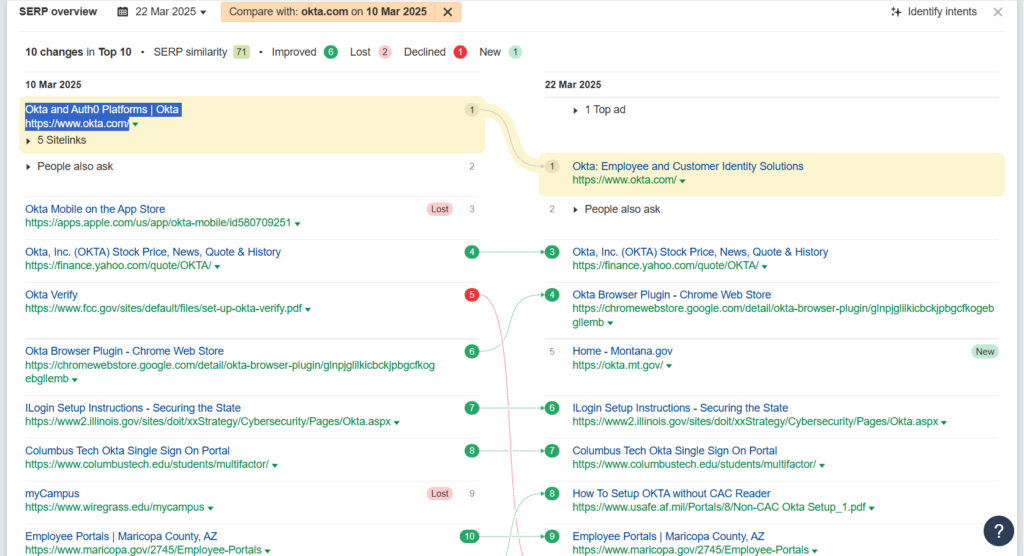Image resolution: width=1024 pixels, height=556 pixels.
Task: Remove the okta.com comparison with the X
Action: (x=447, y=12)
